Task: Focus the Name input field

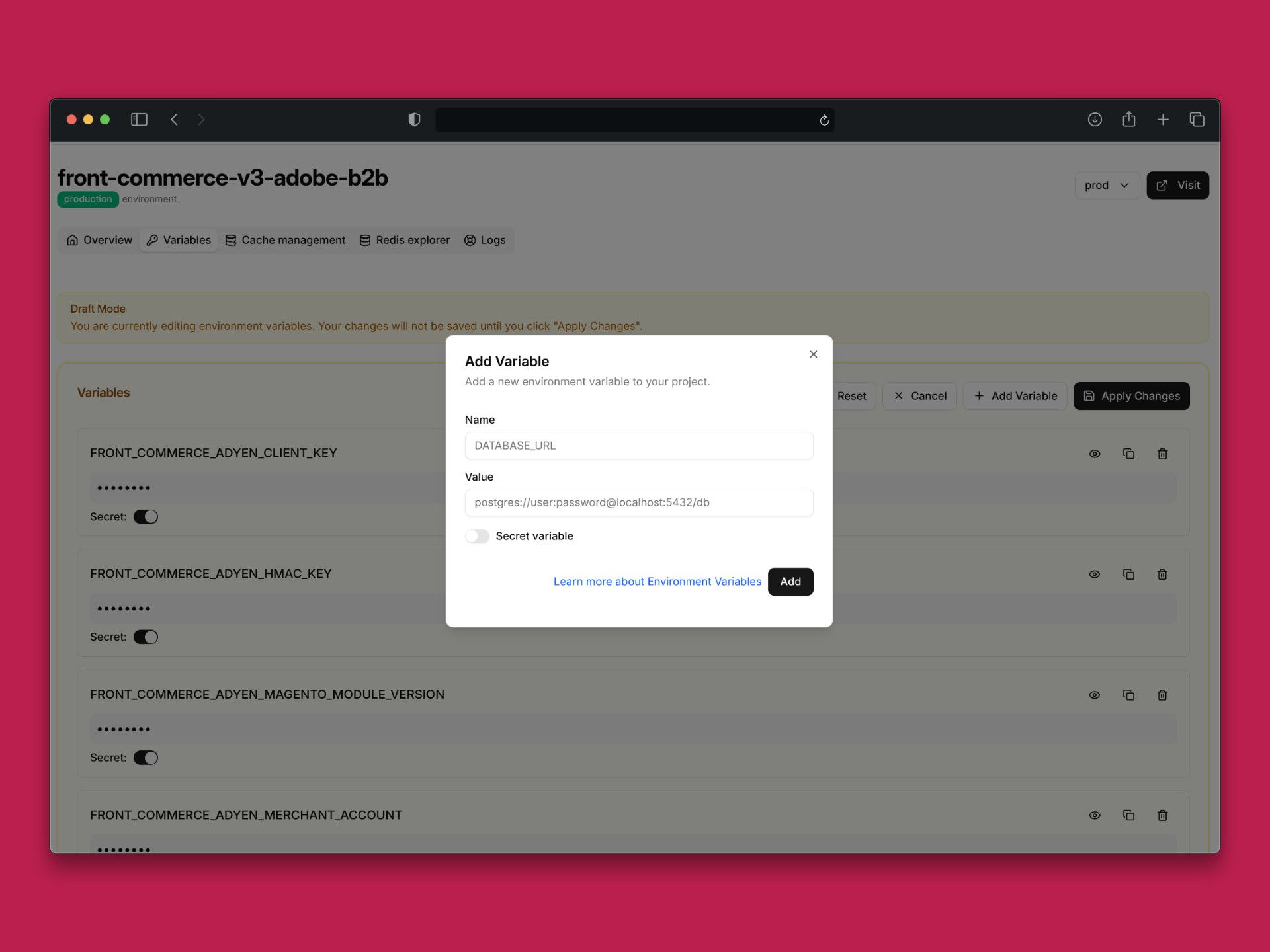Action: coord(639,446)
